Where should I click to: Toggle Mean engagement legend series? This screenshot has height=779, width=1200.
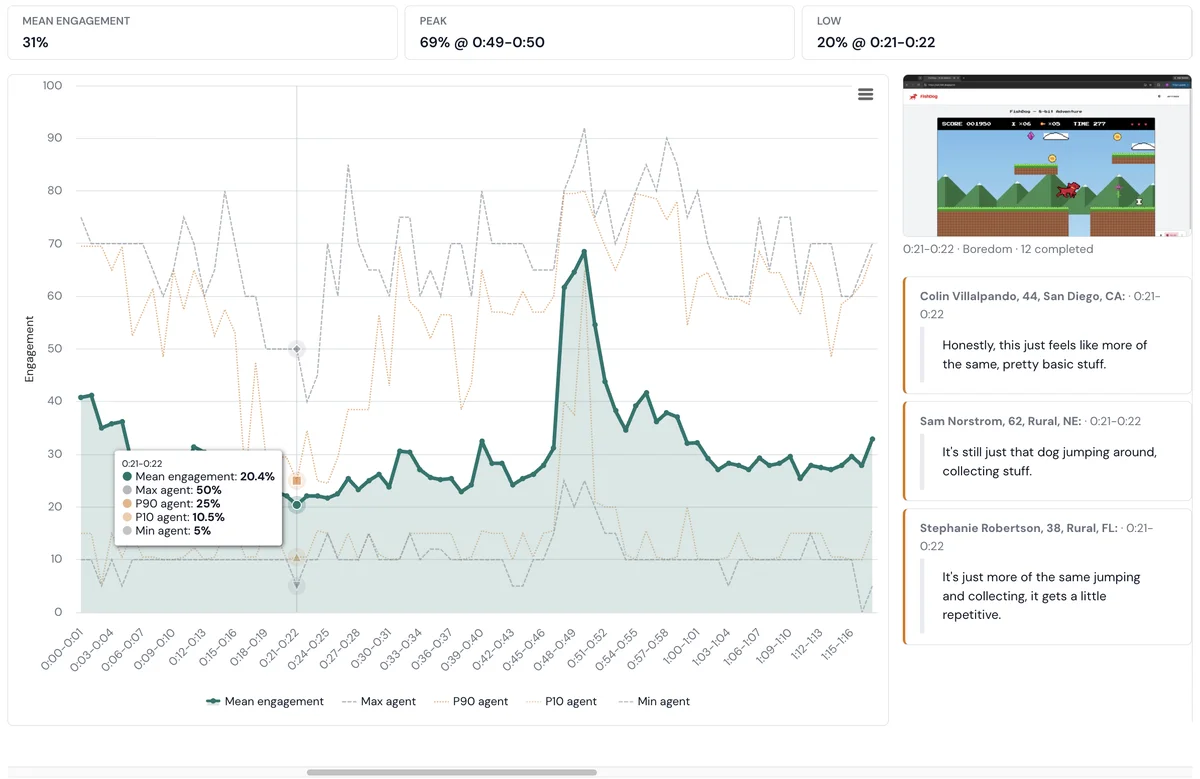pyautogui.click(x=265, y=702)
